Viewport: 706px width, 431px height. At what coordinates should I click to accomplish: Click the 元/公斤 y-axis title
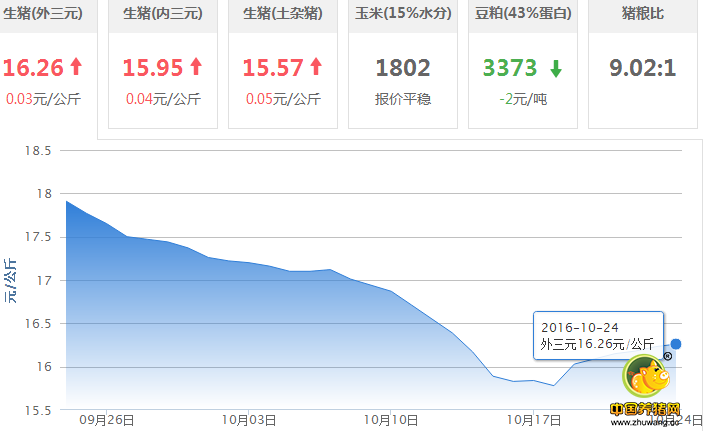point(11,281)
